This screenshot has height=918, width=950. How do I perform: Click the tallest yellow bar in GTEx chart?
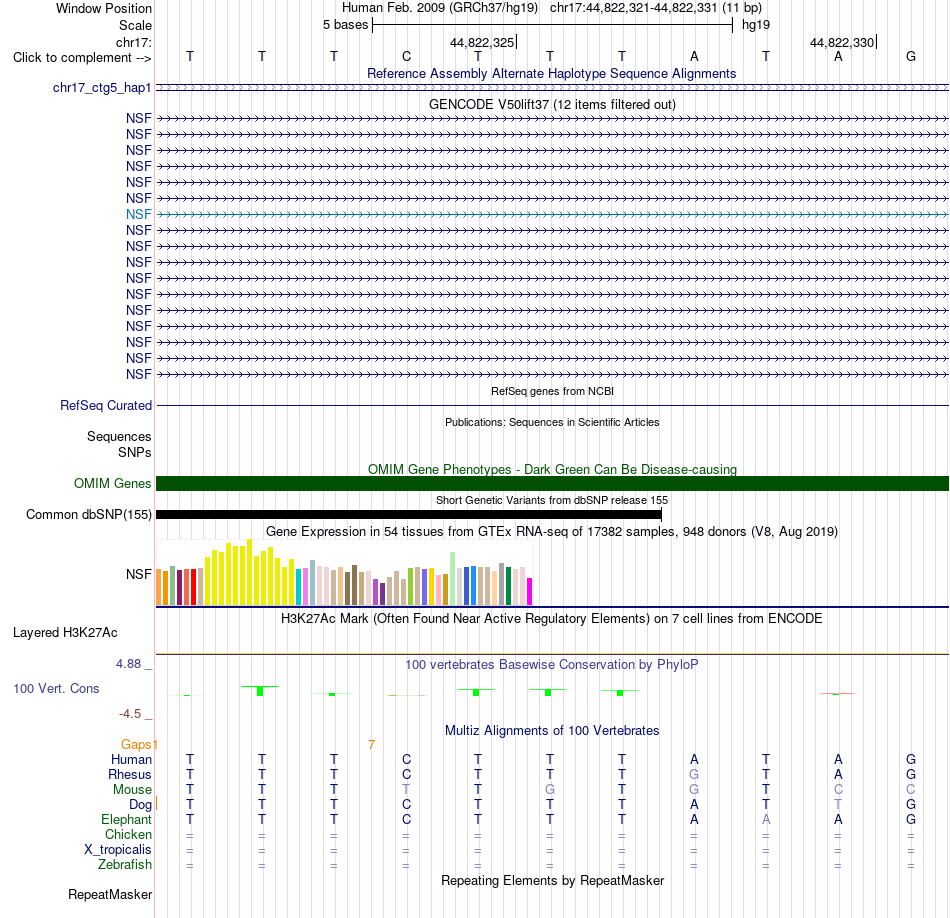[249, 572]
